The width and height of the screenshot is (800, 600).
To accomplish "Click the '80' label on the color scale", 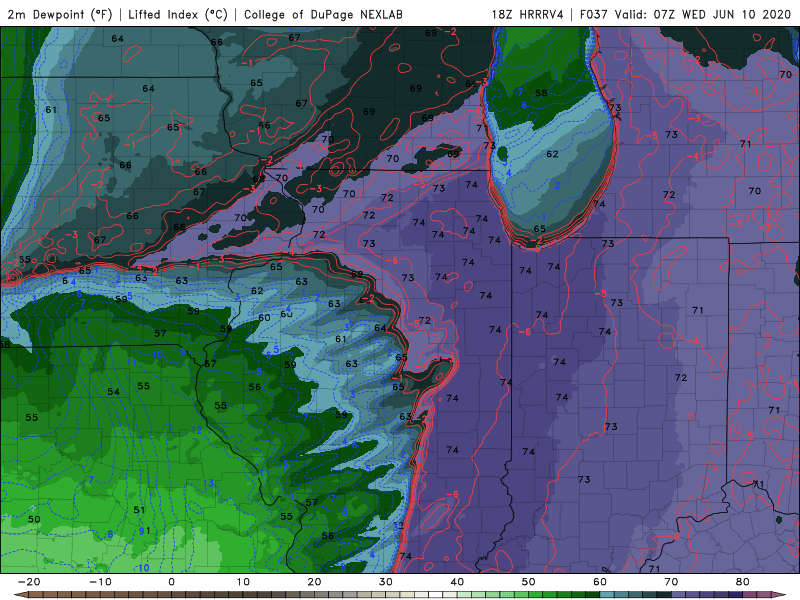I will [x=743, y=582].
